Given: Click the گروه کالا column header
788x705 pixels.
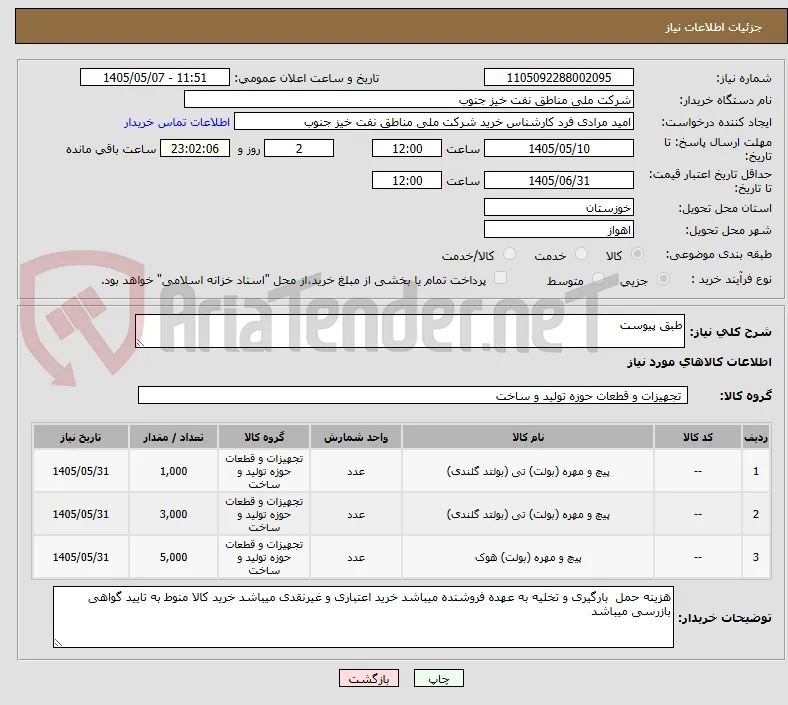Looking at the screenshot, I should pyautogui.click(x=264, y=437).
